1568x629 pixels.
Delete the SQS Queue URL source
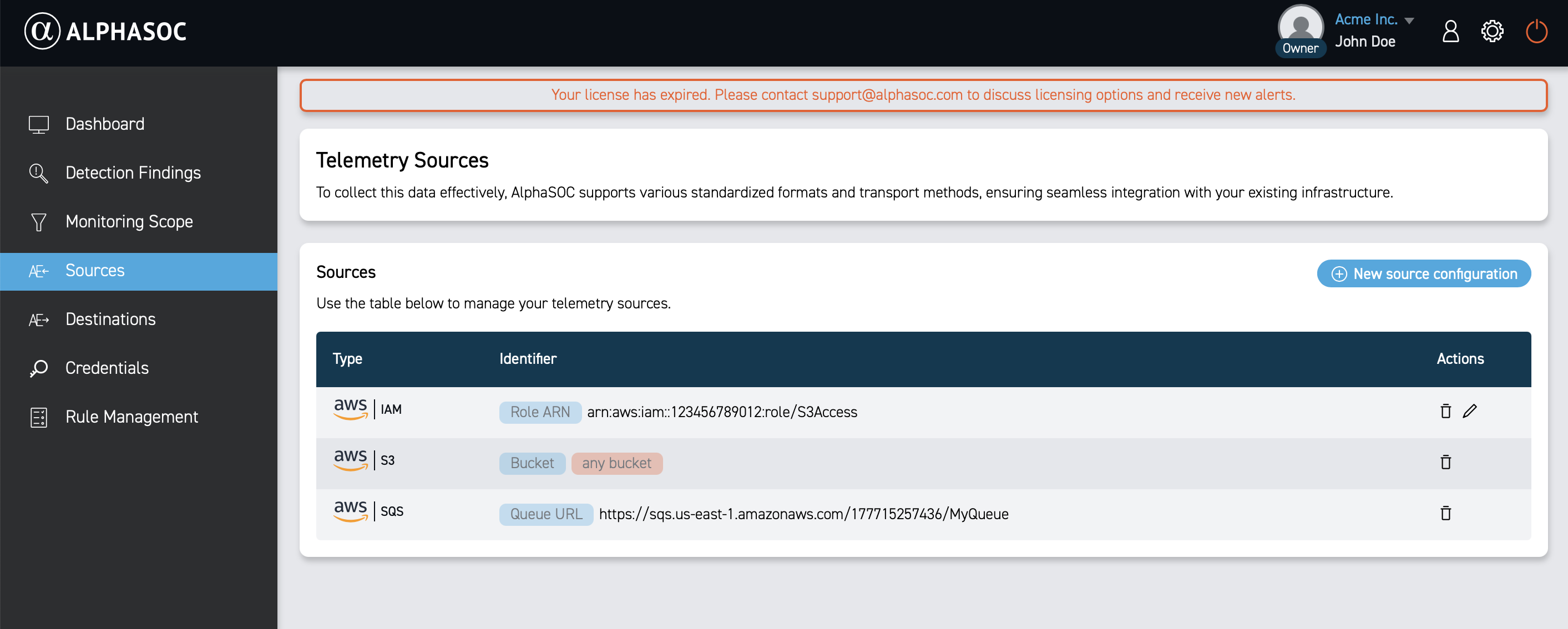coord(1445,514)
